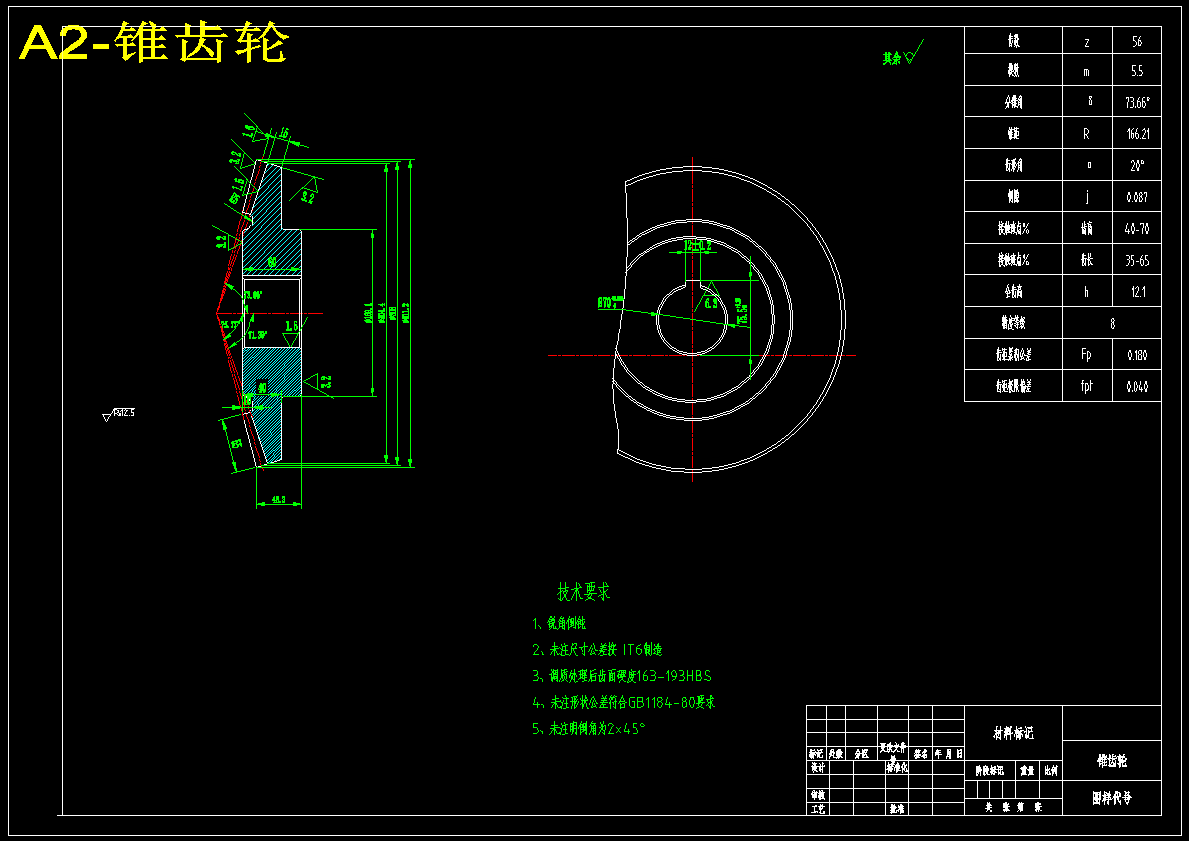
Task: Click the '比例' title block cell
Action: [1051, 770]
